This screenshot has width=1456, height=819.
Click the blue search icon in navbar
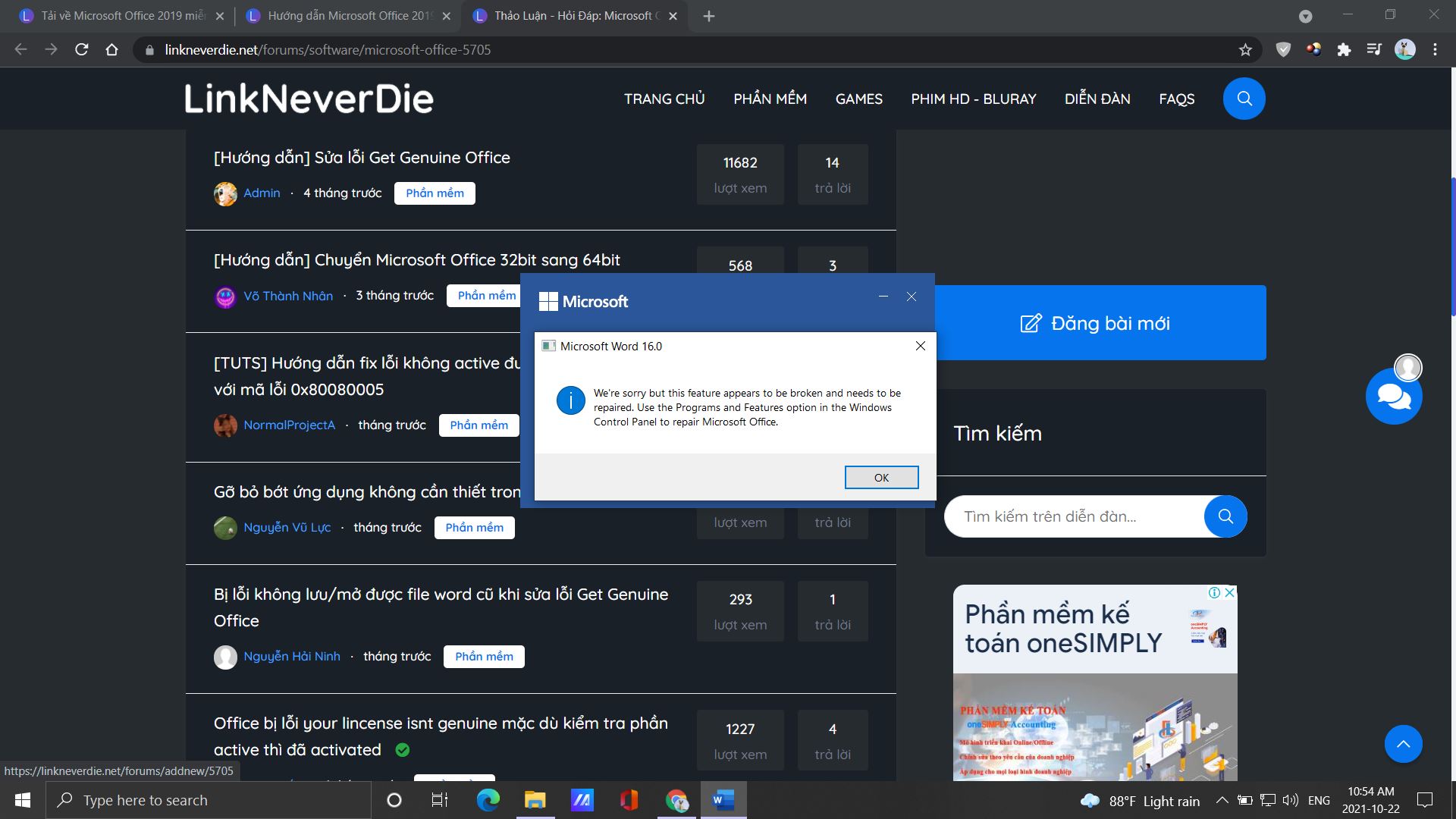click(1244, 99)
